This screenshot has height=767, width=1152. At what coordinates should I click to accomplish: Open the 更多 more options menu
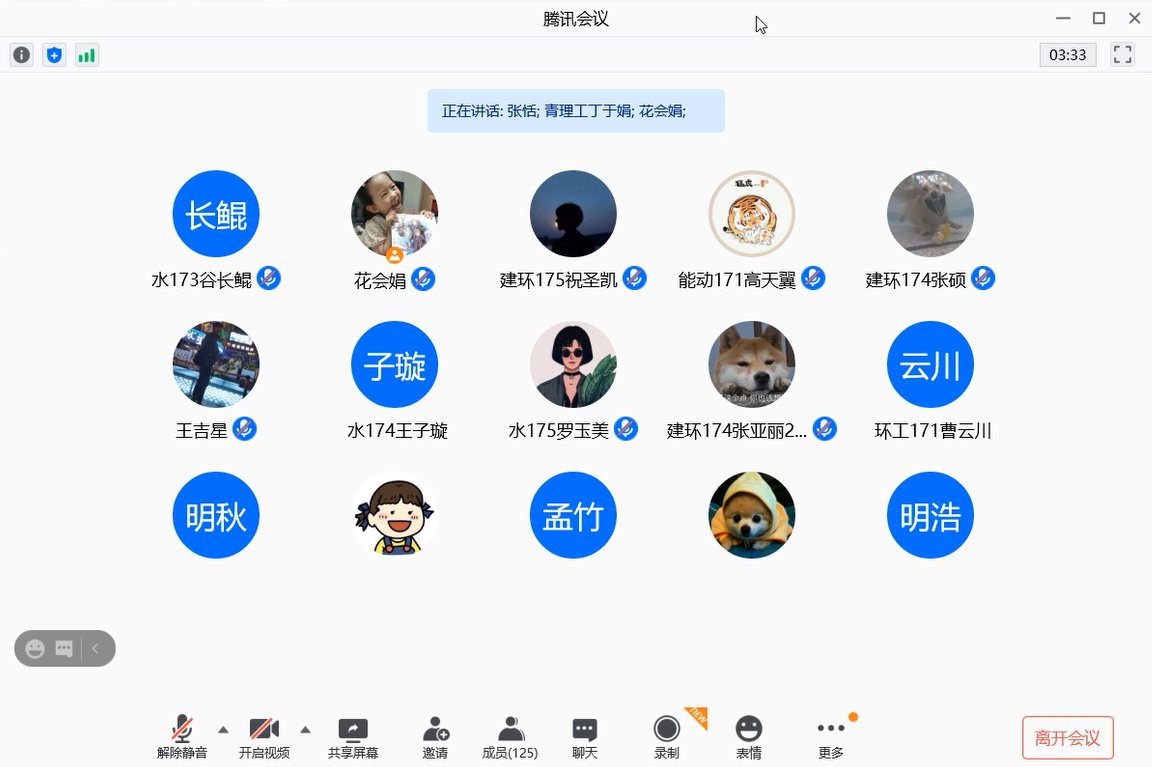coord(830,737)
